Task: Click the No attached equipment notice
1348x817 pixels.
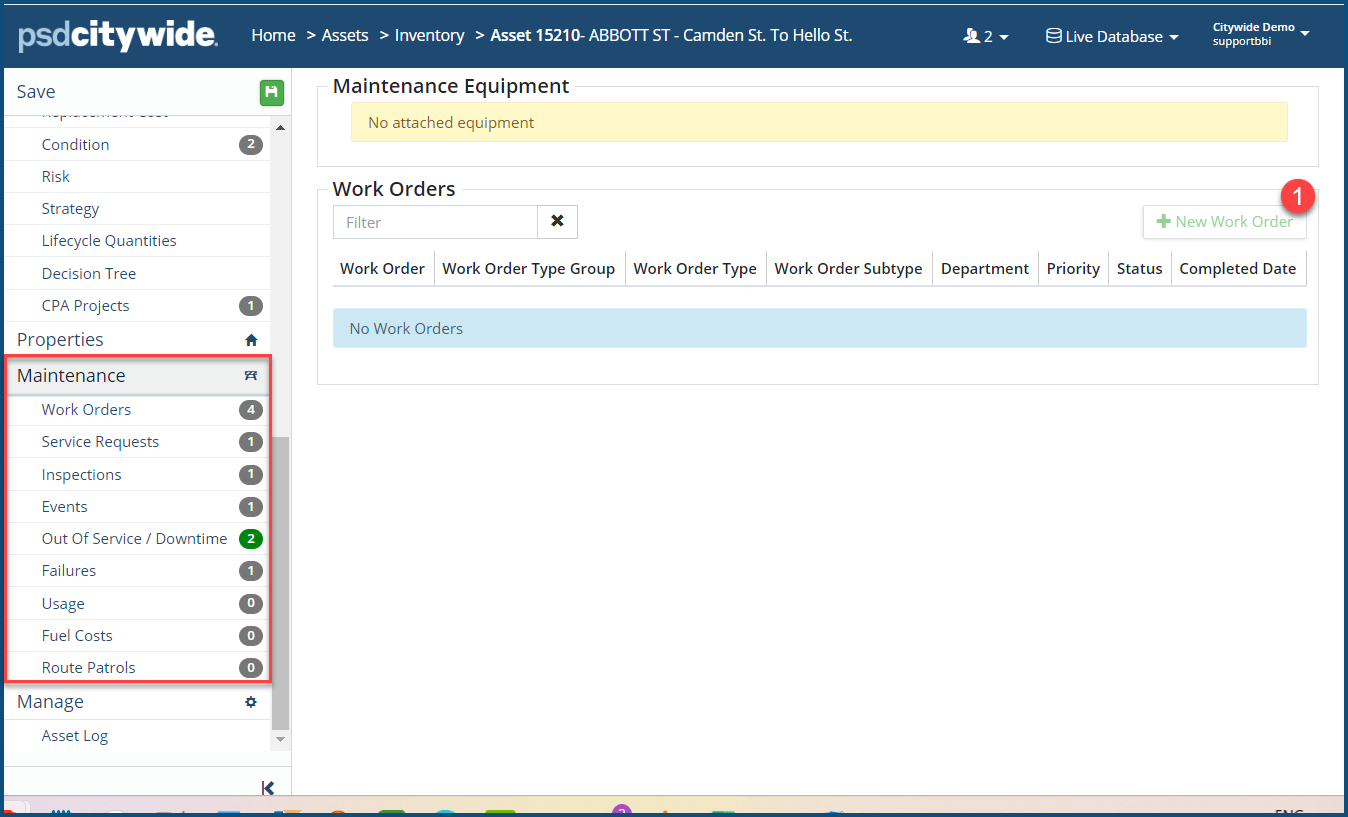Action: pyautogui.click(x=819, y=122)
